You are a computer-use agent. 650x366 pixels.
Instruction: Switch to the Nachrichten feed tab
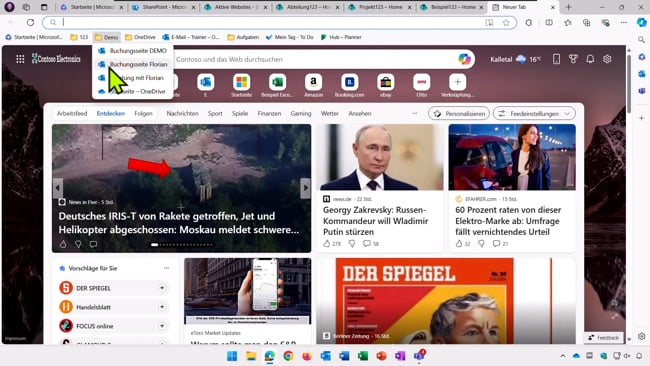point(182,114)
